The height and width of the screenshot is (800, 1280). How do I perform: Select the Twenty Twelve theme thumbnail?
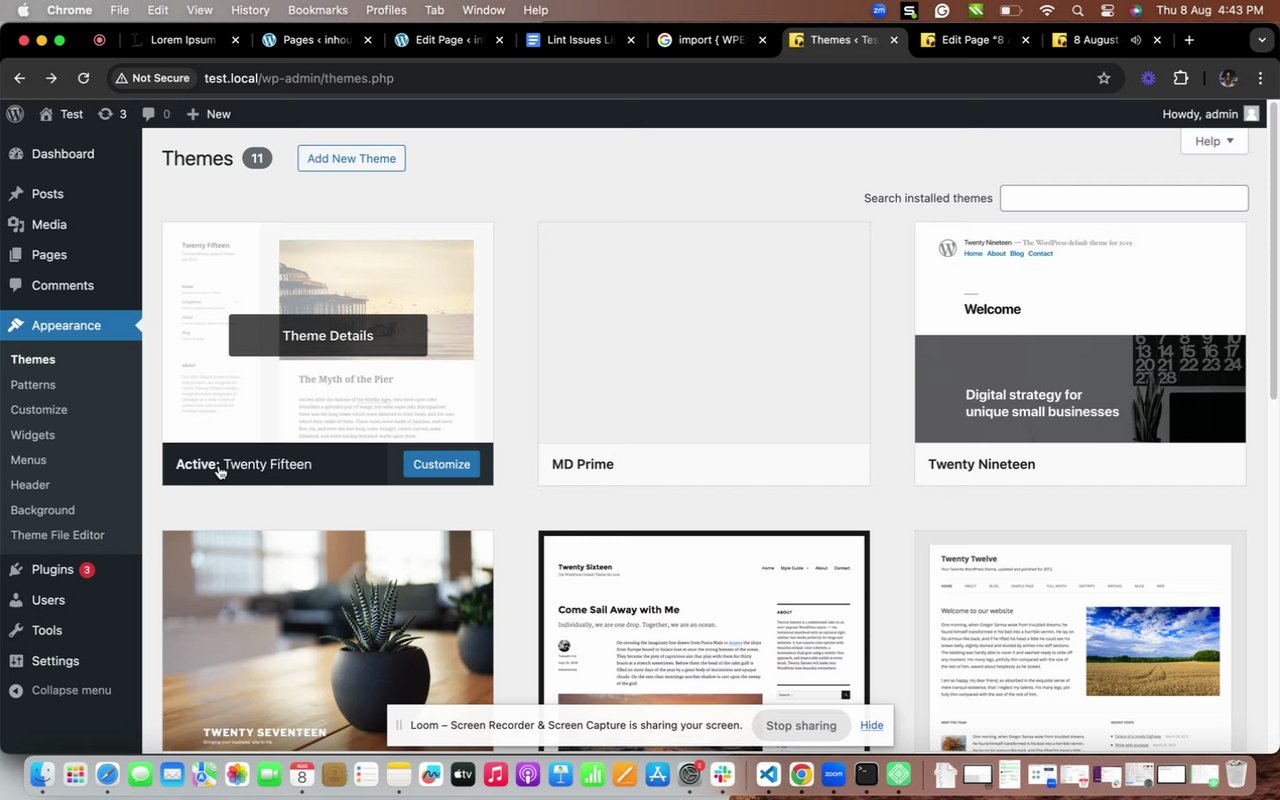pyautogui.click(x=1080, y=641)
